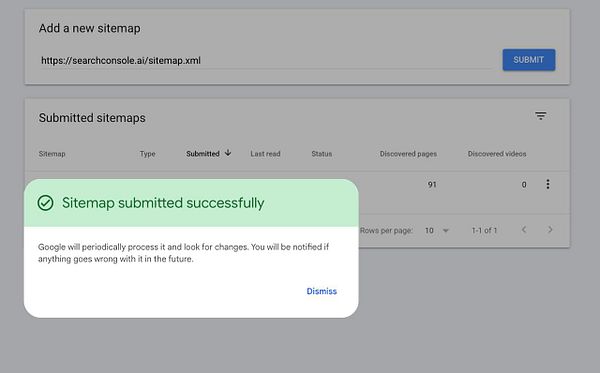This screenshot has width=600, height=373.
Task: Click the 1-1 of 1 pagination text
Action: point(484,230)
